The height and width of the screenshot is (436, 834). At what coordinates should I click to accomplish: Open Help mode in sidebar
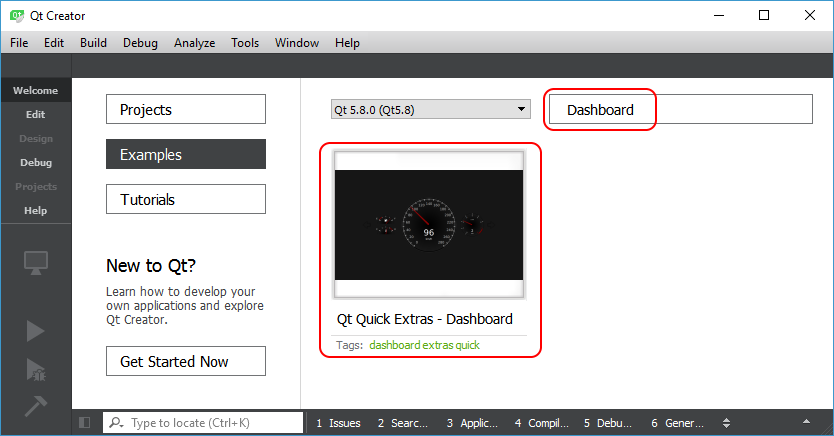35,210
